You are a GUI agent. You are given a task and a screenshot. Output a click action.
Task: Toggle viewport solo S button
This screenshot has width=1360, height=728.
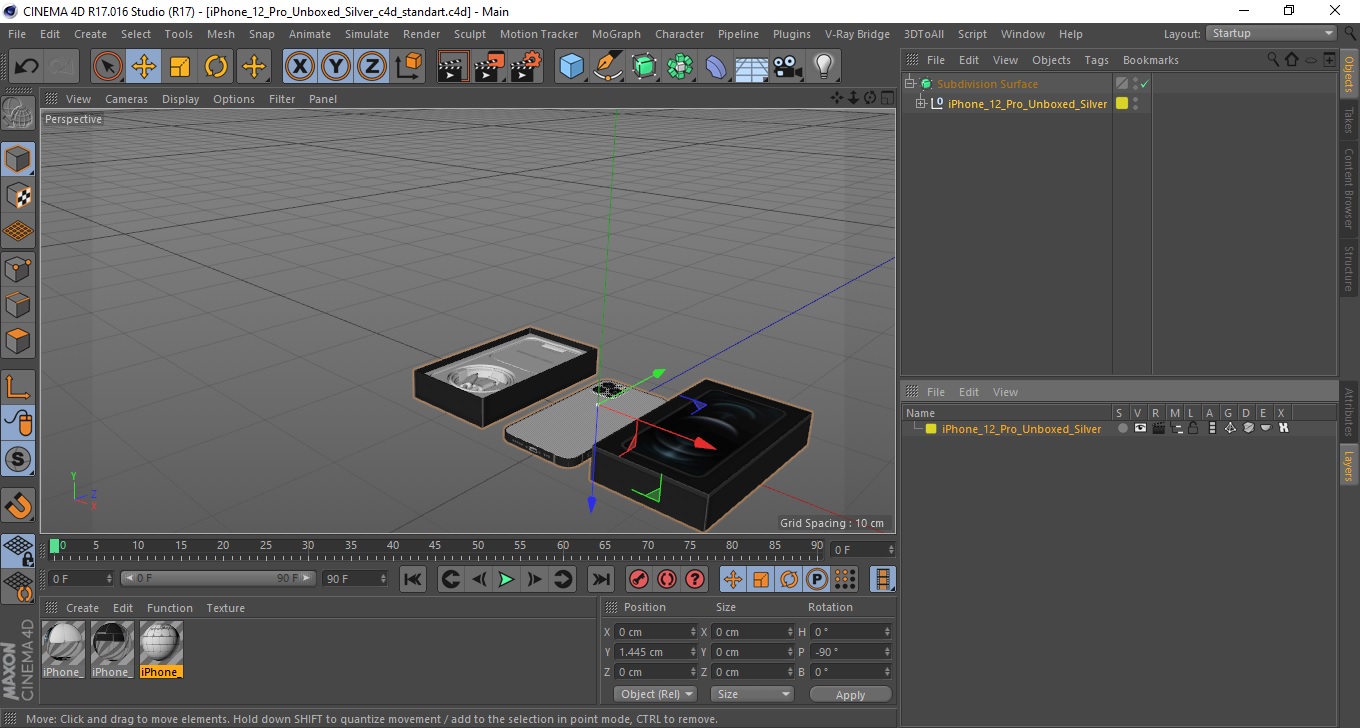pos(18,459)
